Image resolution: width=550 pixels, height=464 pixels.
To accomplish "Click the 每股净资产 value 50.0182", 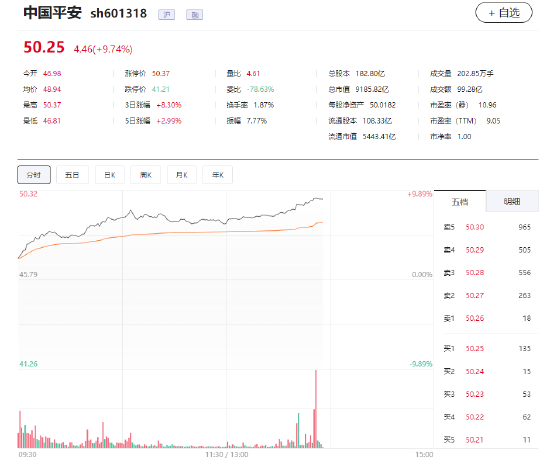I will point(383,105).
